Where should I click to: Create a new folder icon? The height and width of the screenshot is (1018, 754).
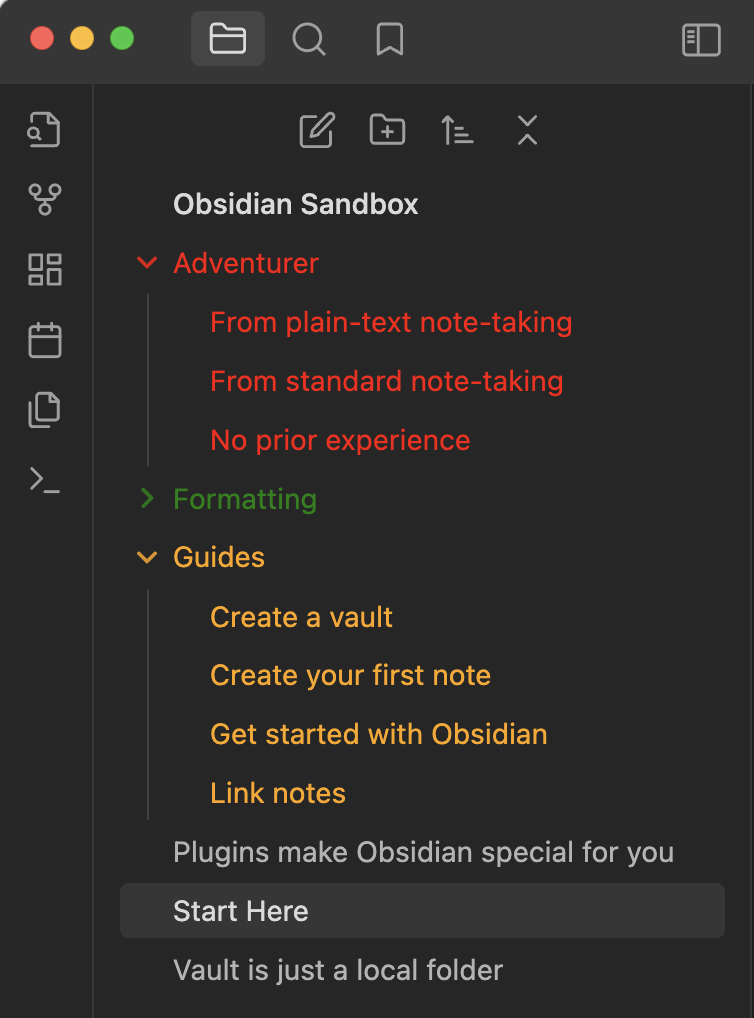(x=387, y=130)
